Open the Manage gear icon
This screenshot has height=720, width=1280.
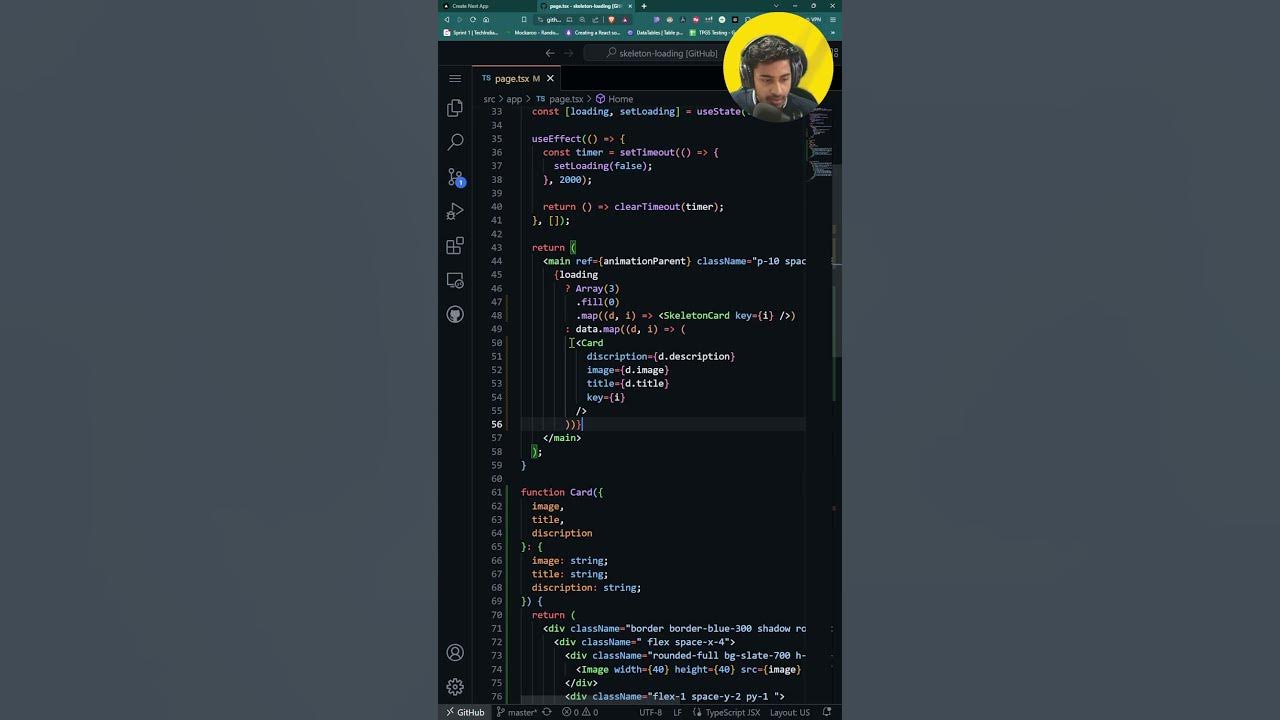click(455, 686)
